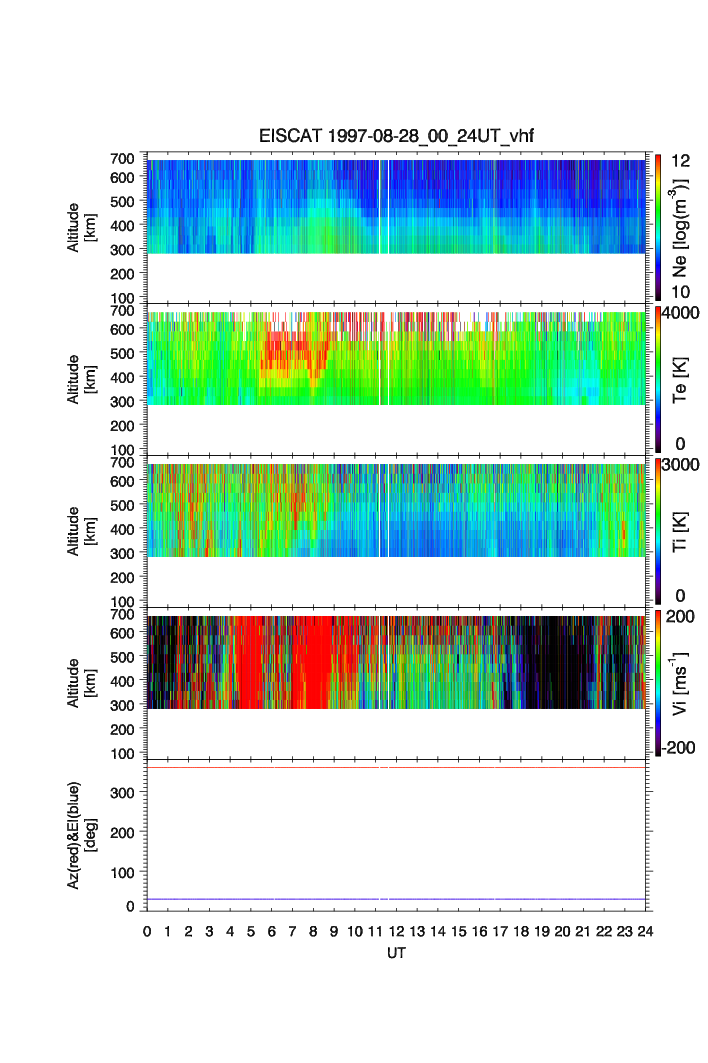Click the 12 tick on the UT axis
Viewport: 708px width, 1063px height.
point(397,931)
